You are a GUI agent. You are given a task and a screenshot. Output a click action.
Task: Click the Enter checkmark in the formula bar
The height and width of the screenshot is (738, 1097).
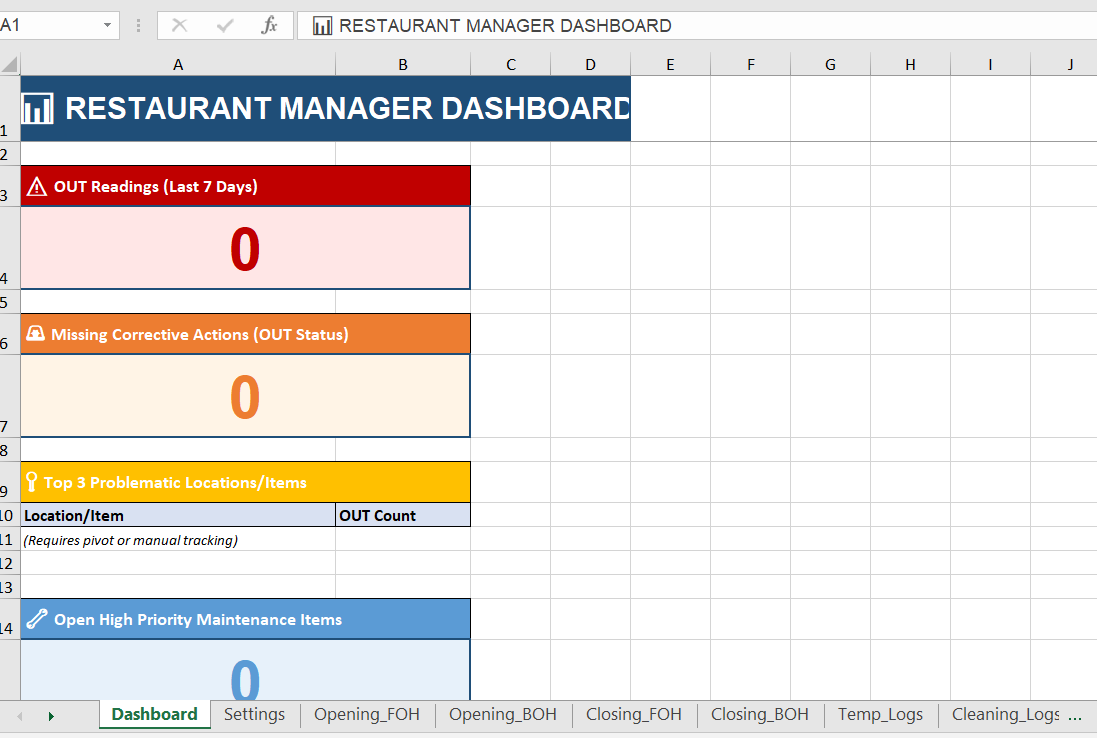pyautogui.click(x=224, y=25)
